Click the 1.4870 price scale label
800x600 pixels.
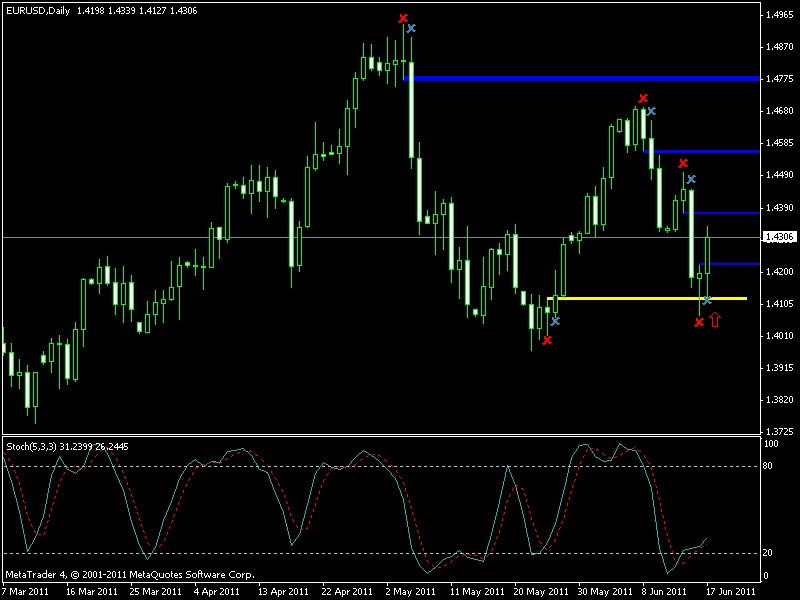[780, 47]
